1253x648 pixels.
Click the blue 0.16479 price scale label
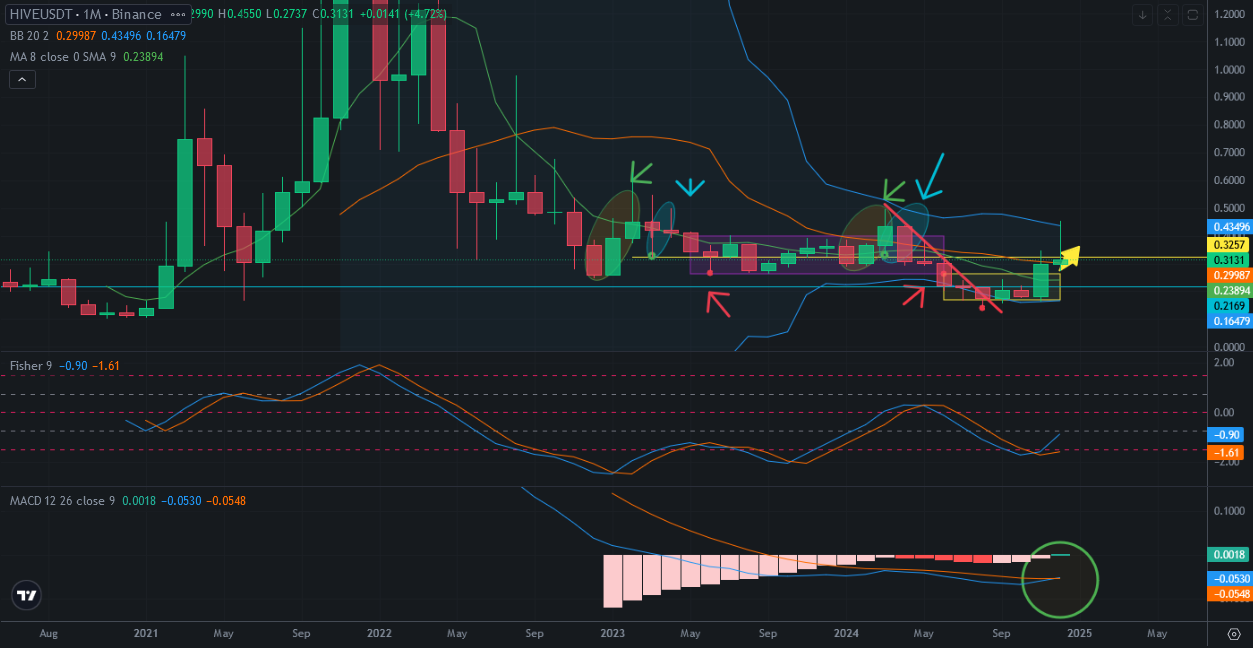click(1229, 321)
